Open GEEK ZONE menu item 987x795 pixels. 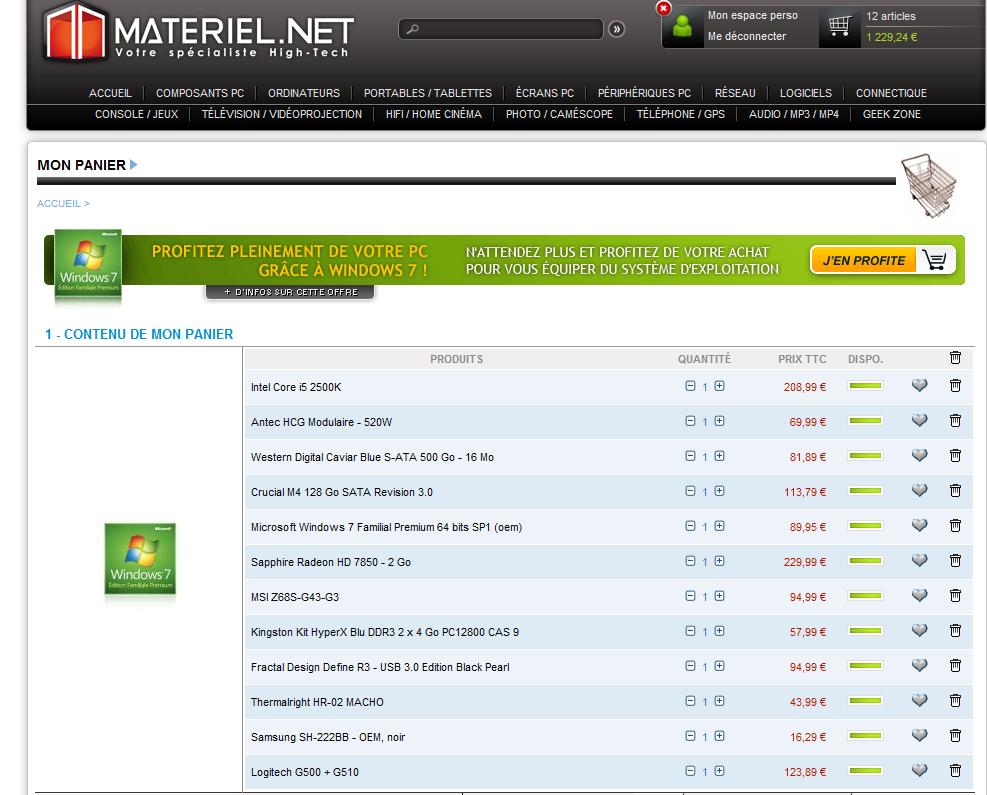point(891,114)
